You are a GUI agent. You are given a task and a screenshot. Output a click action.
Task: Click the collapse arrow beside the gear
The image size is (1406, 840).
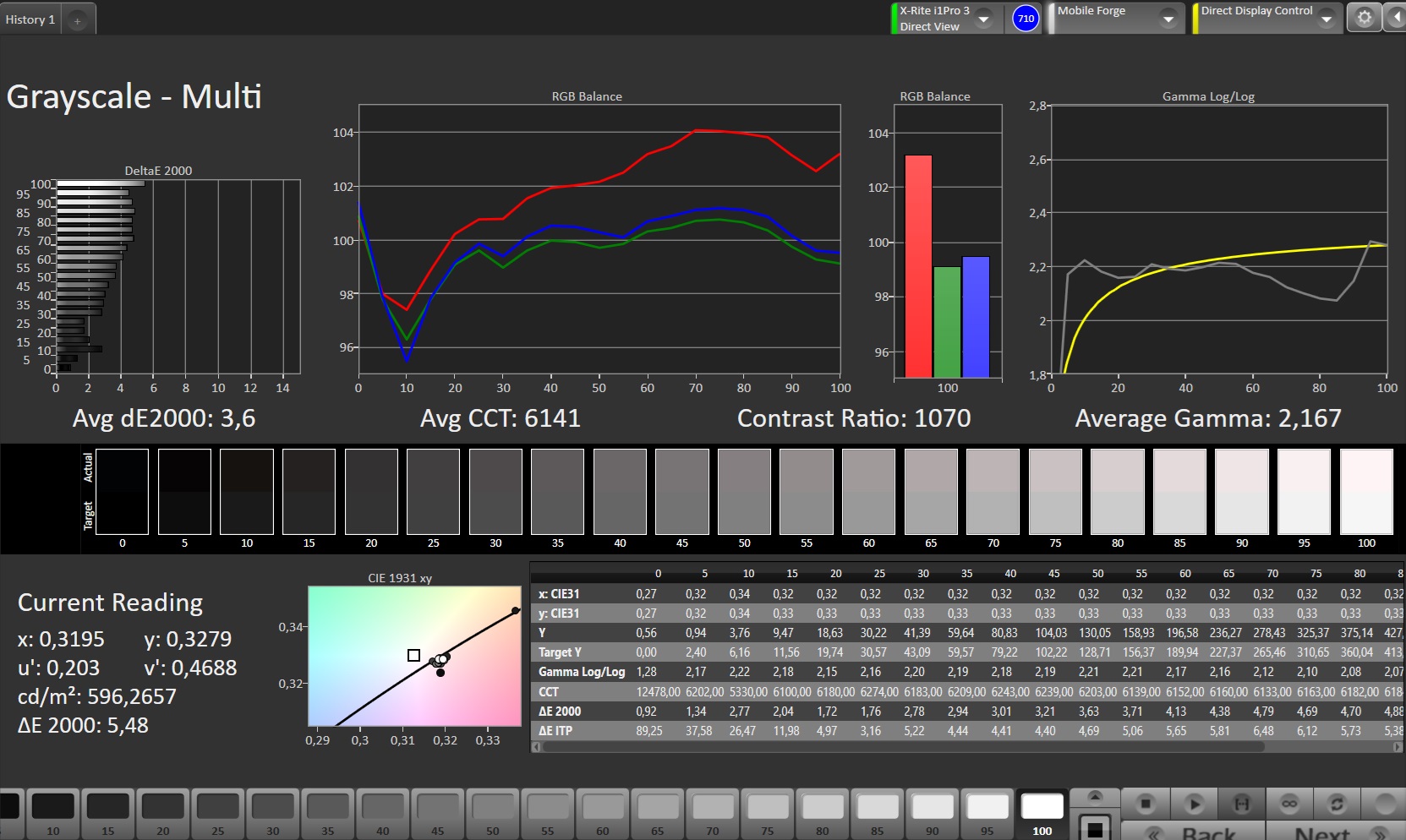point(1395,18)
